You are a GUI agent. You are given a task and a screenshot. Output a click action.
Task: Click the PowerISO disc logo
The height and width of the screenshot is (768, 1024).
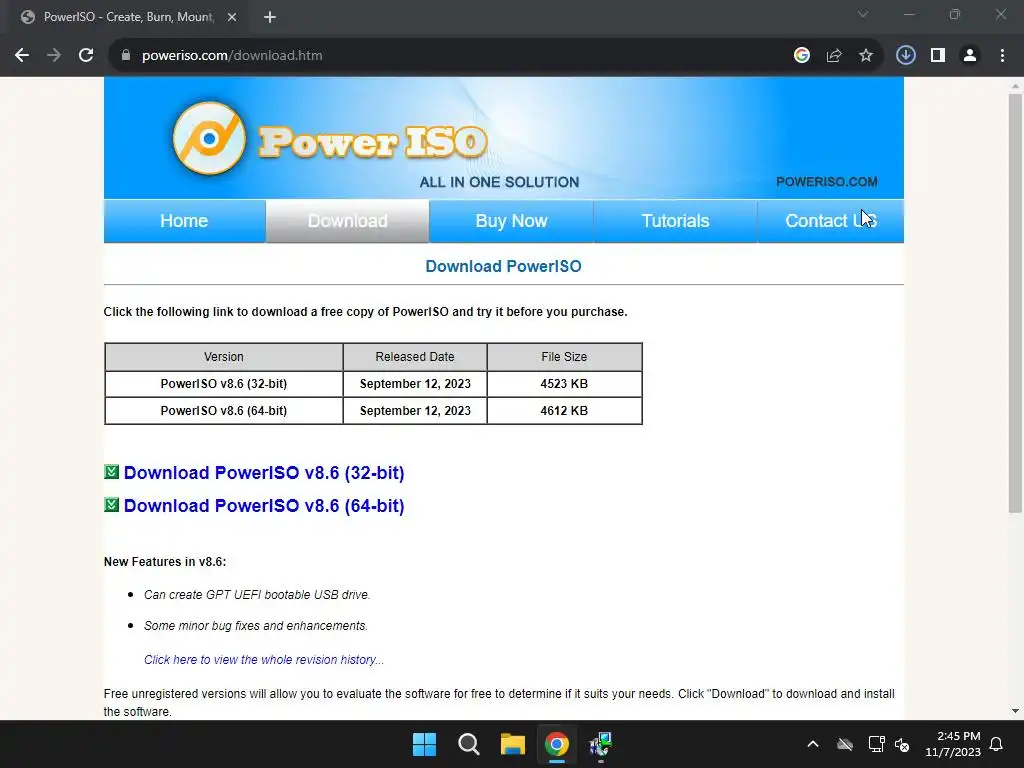[209, 138]
